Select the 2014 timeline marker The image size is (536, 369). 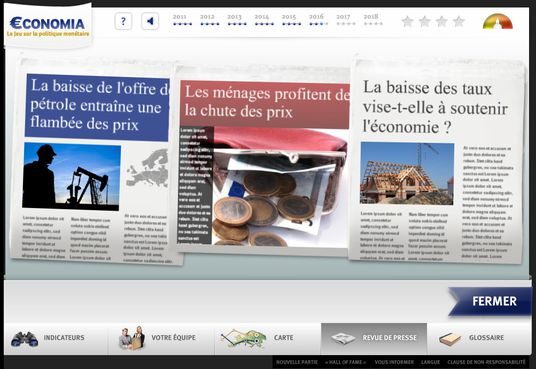264,20
